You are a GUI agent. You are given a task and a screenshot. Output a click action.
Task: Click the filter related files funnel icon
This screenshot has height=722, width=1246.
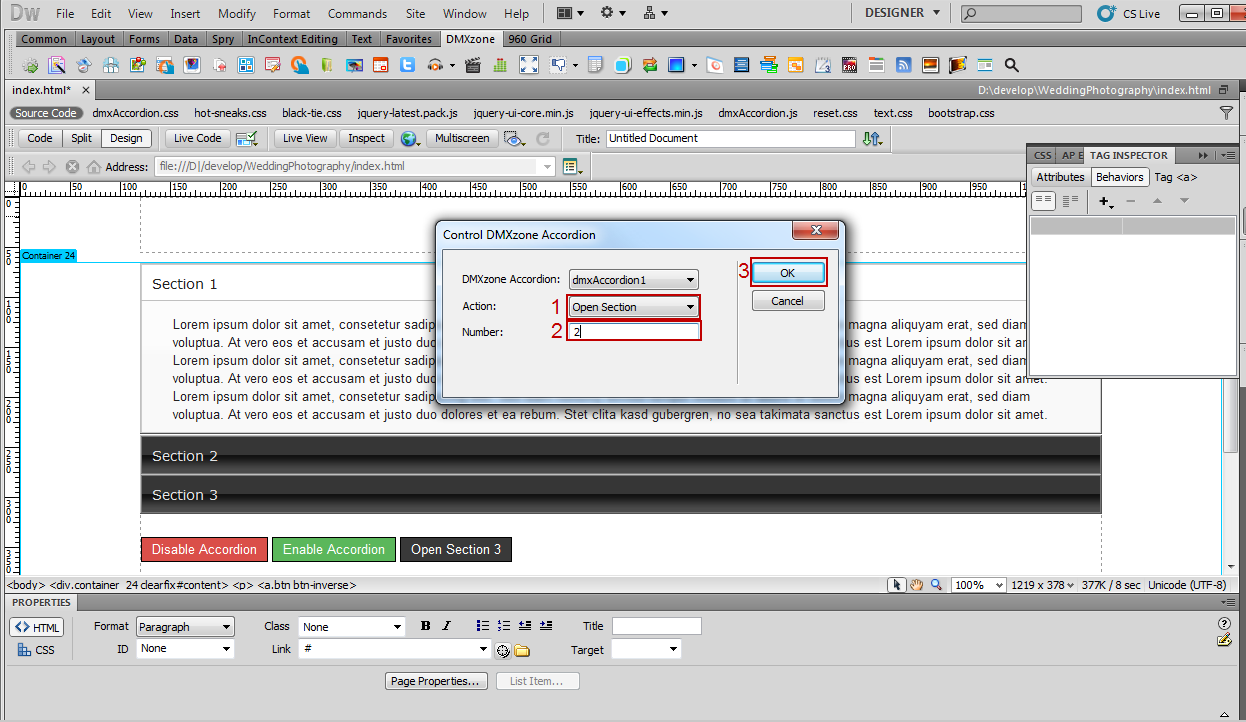pos(1227,113)
